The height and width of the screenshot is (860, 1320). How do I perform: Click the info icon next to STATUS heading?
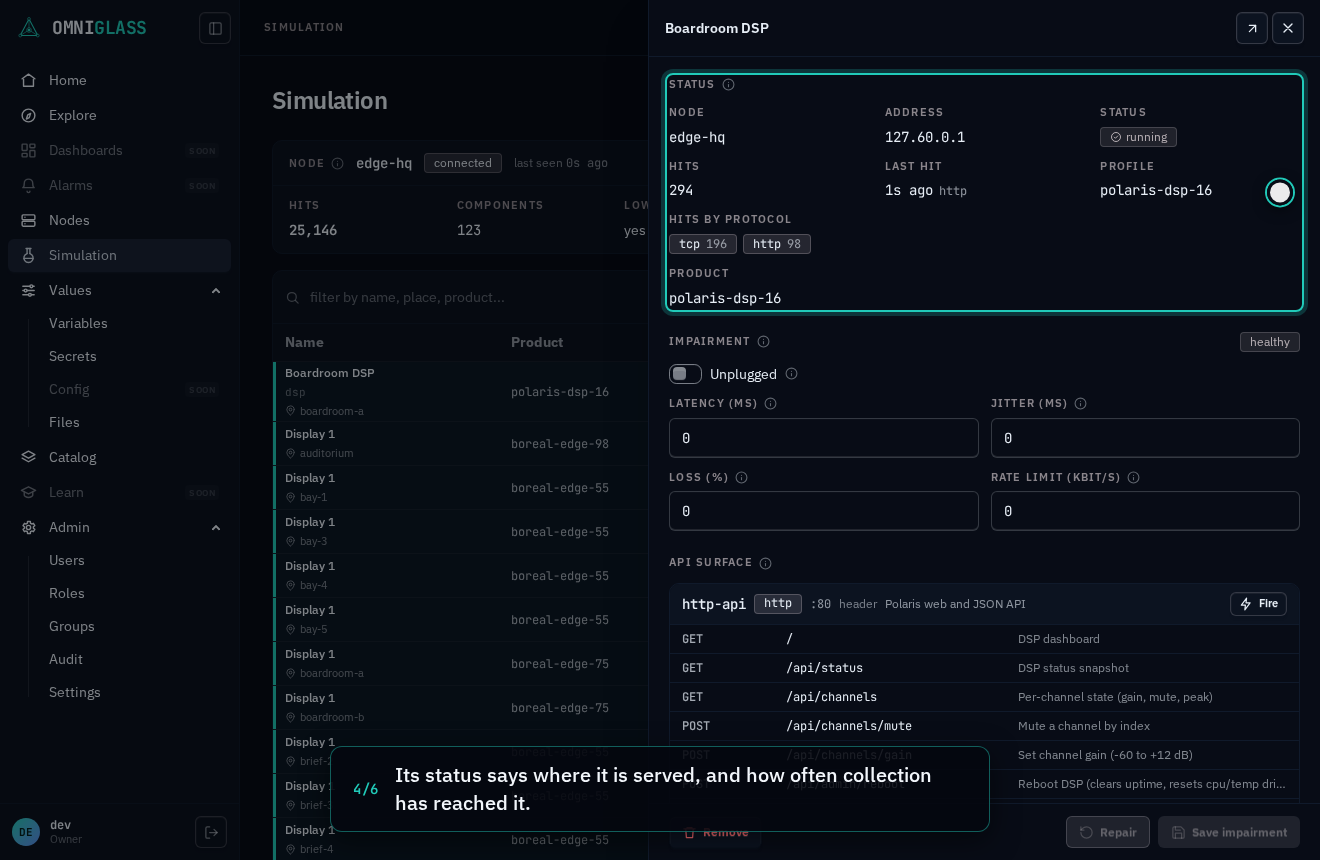point(728,85)
